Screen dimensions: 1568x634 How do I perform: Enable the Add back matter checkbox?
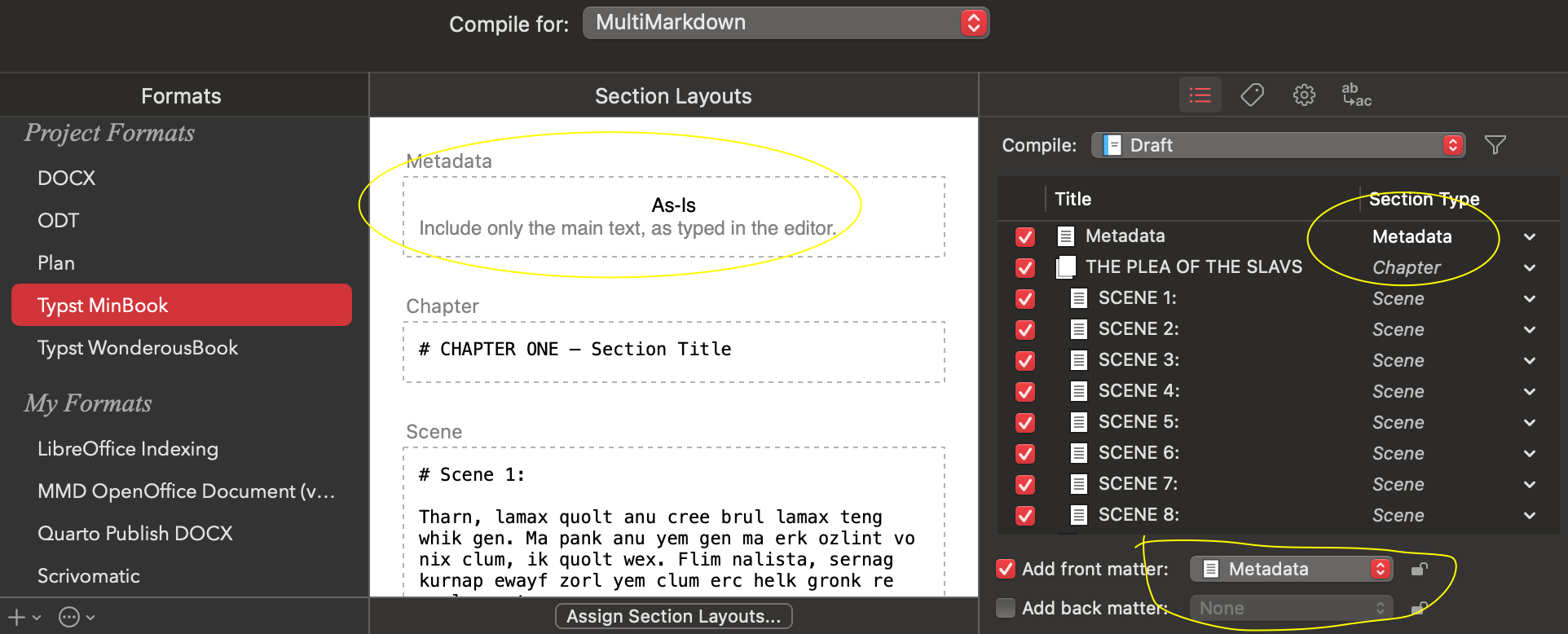pos(1006,608)
